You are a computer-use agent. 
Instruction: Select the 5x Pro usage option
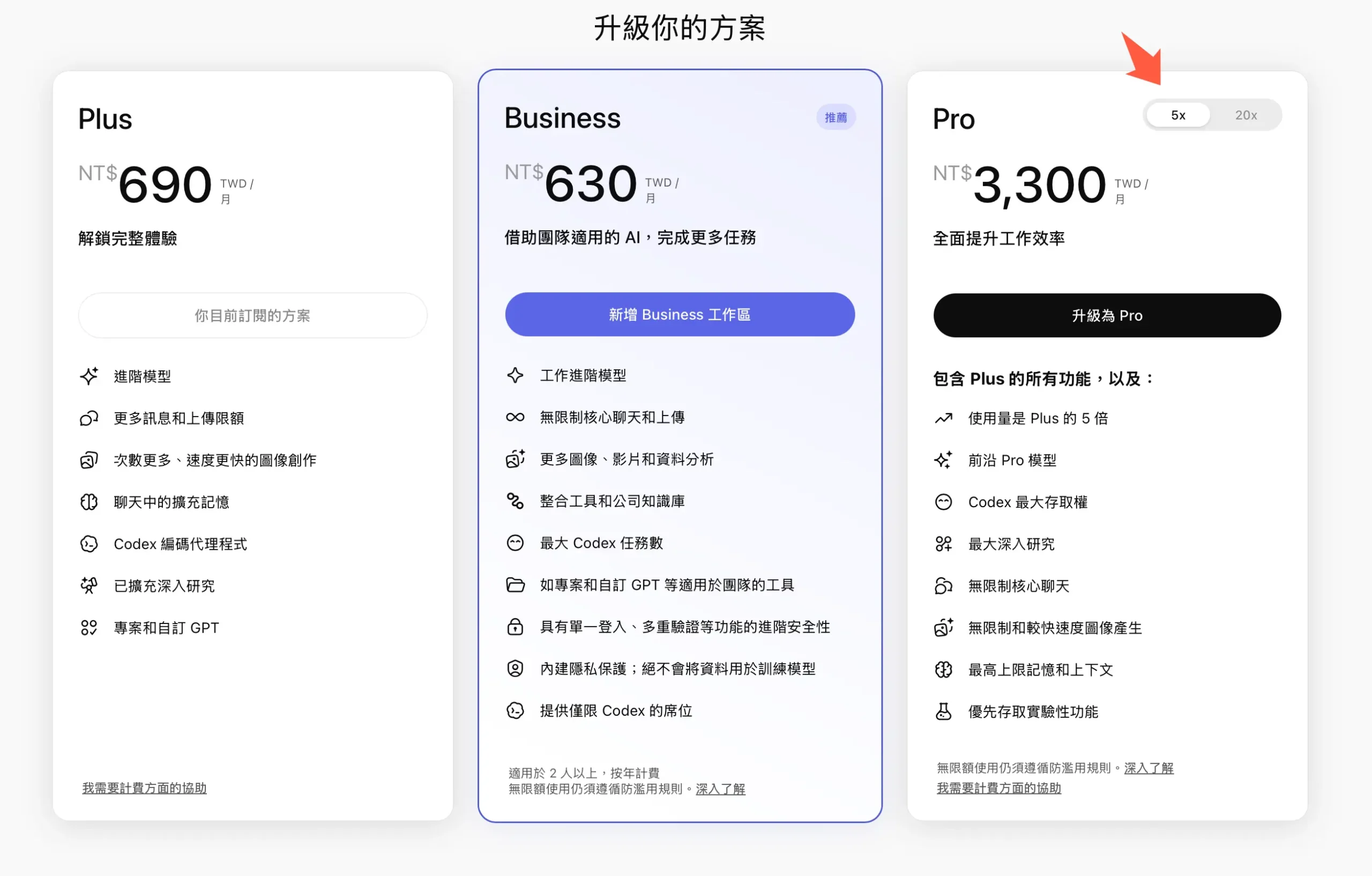coord(1177,115)
